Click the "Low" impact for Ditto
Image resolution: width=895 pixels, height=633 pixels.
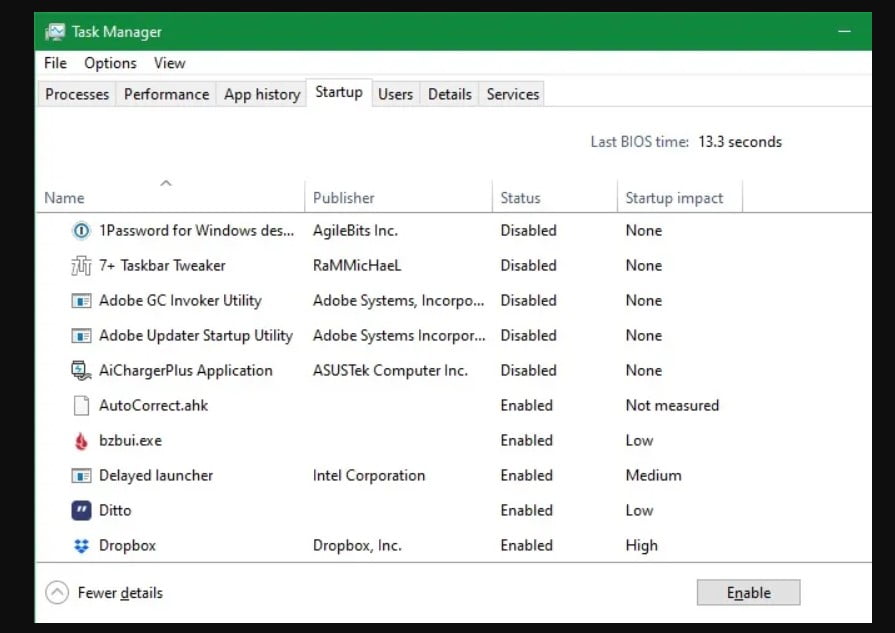point(639,510)
